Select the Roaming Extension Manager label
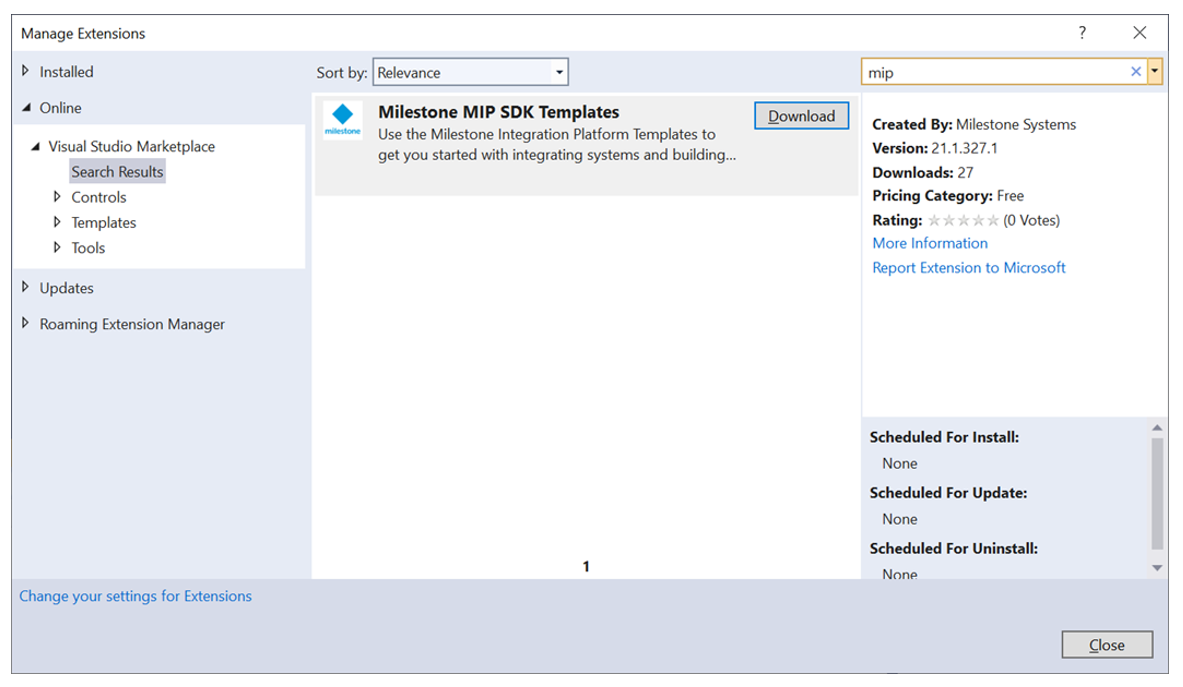The image size is (1183, 687). [x=132, y=324]
